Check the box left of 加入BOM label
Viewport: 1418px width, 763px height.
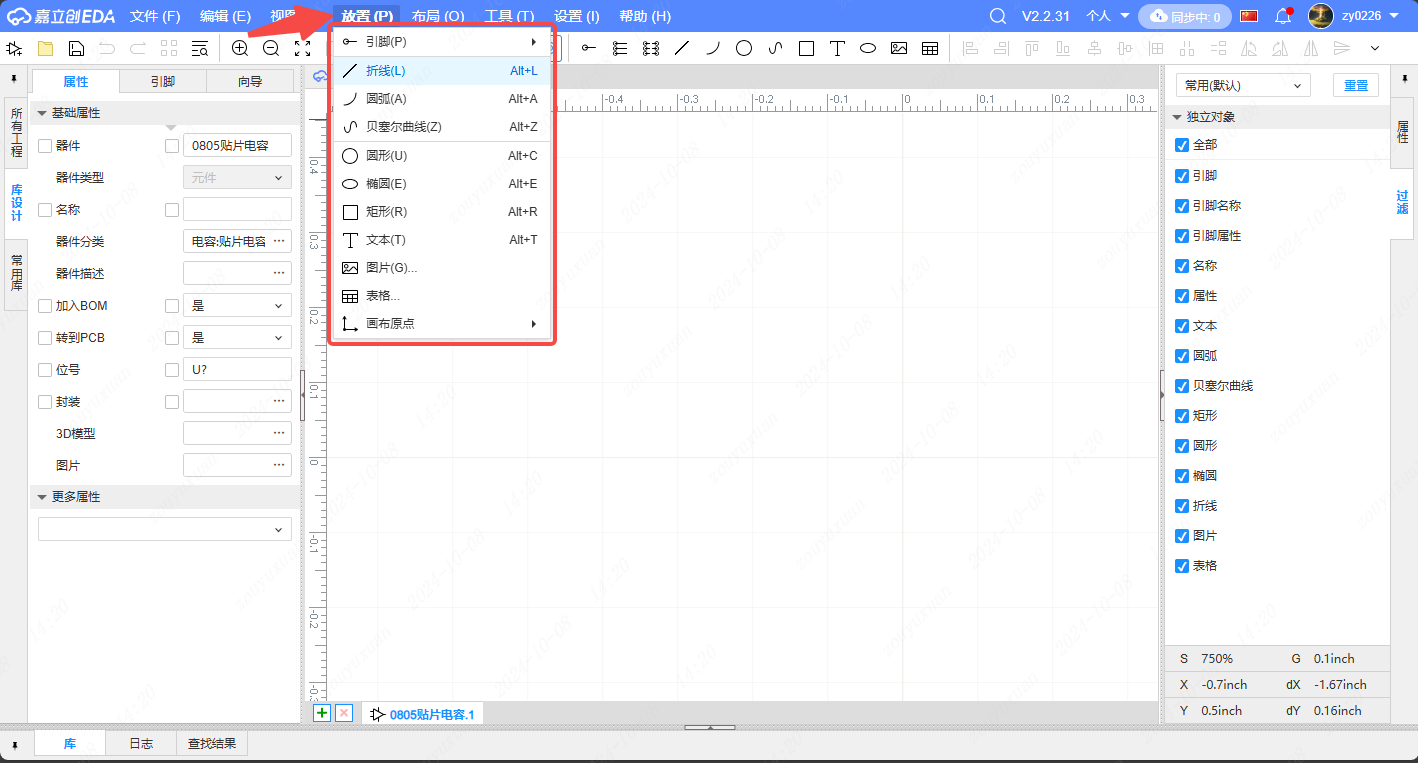pyautogui.click(x=45, y=306)
